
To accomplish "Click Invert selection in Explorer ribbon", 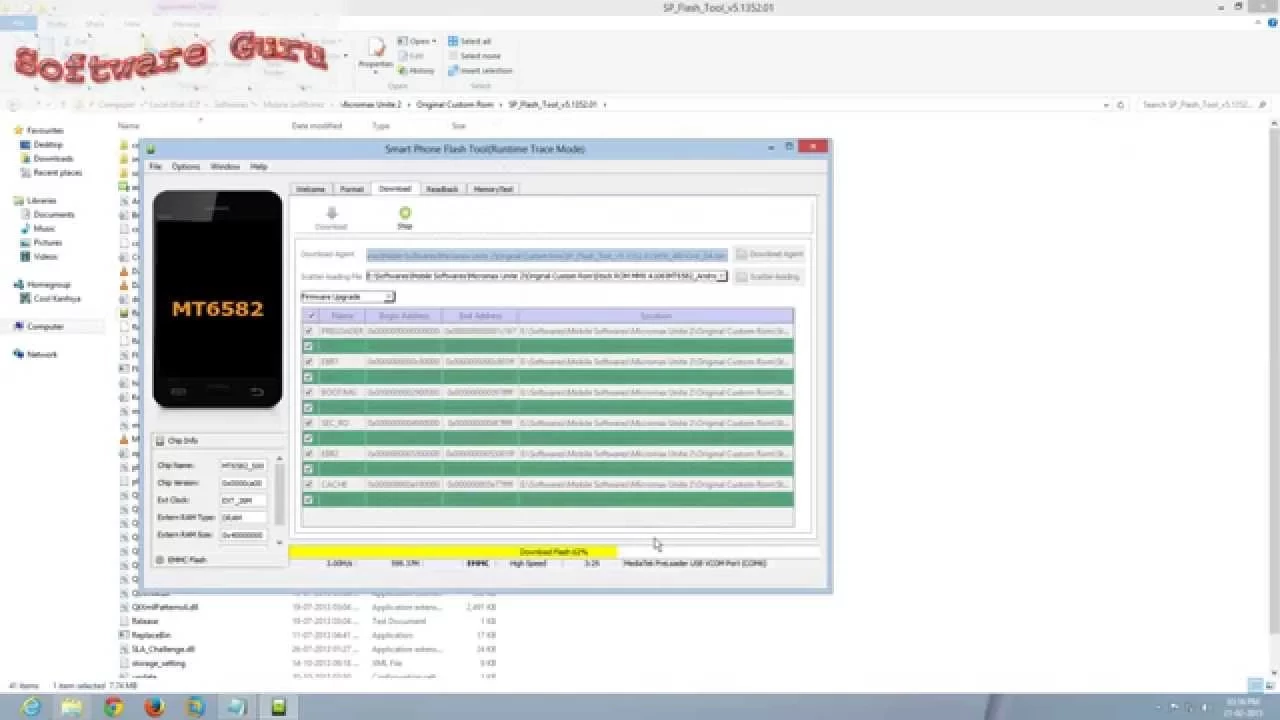I will pyautogui.click(x=480, y=71).
